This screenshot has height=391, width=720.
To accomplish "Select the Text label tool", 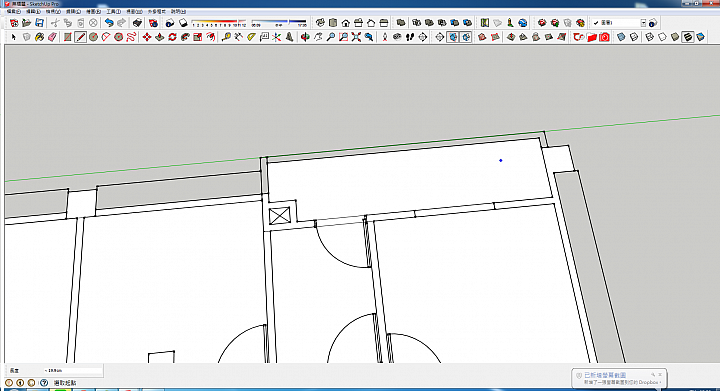I will (264, 37).
